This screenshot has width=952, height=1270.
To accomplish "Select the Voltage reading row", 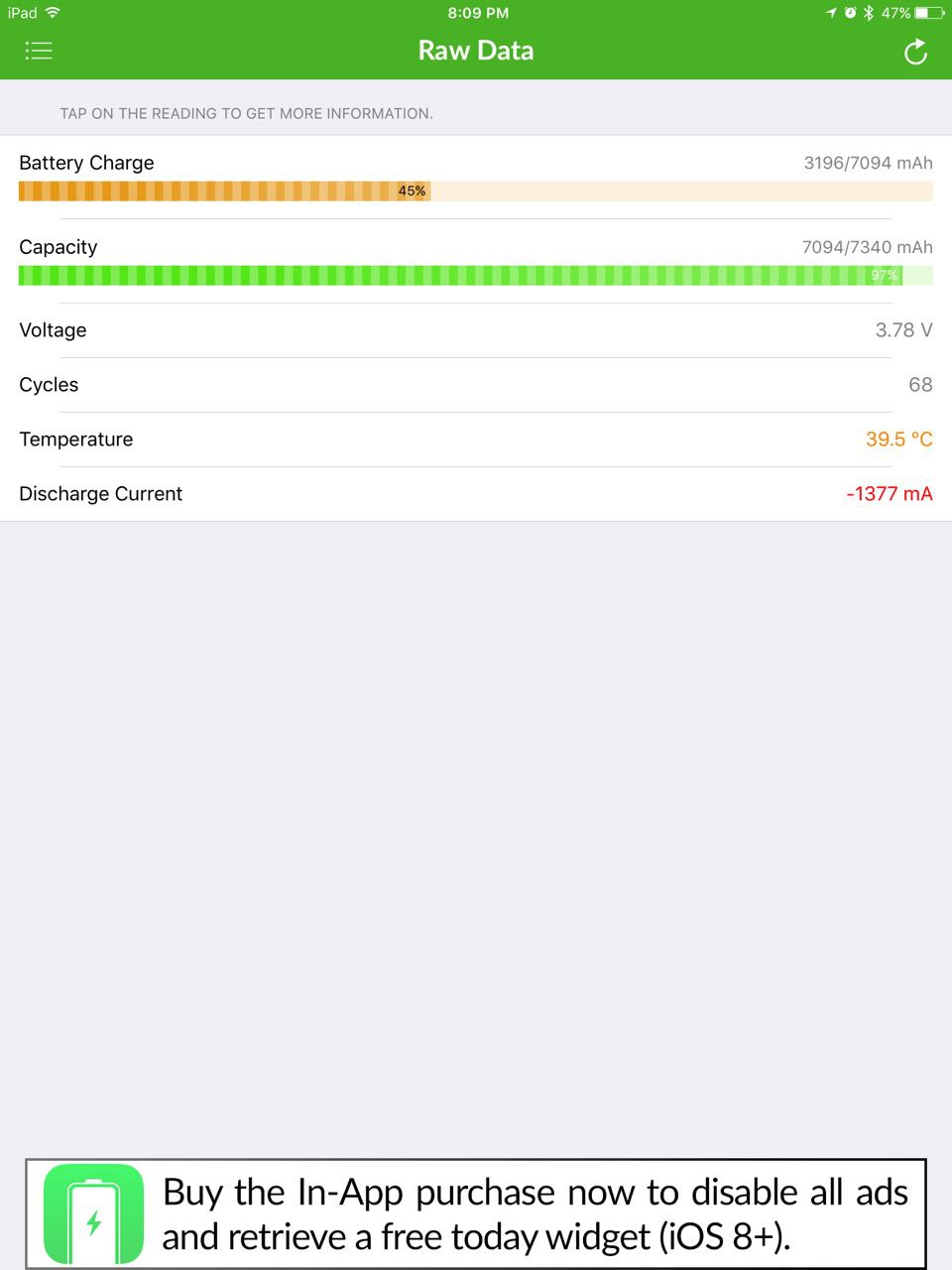I will (476, 330).
